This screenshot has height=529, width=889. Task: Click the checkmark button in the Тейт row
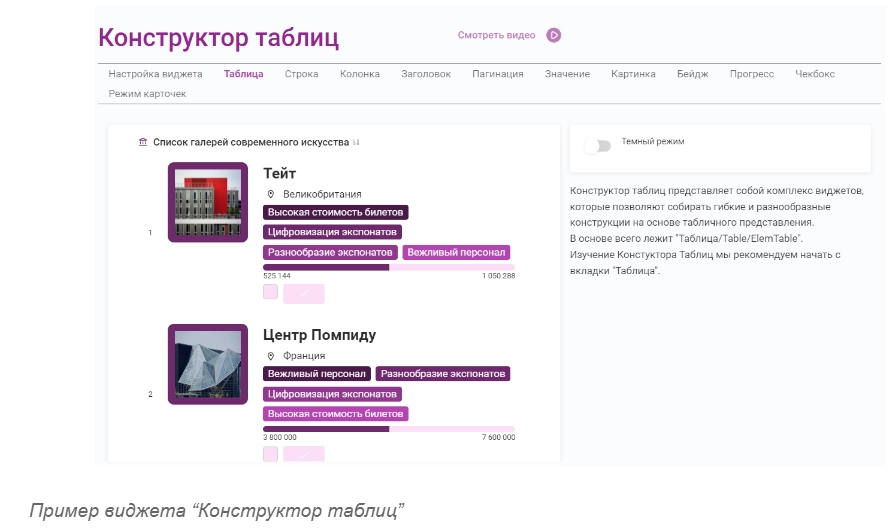coord(304,293)
